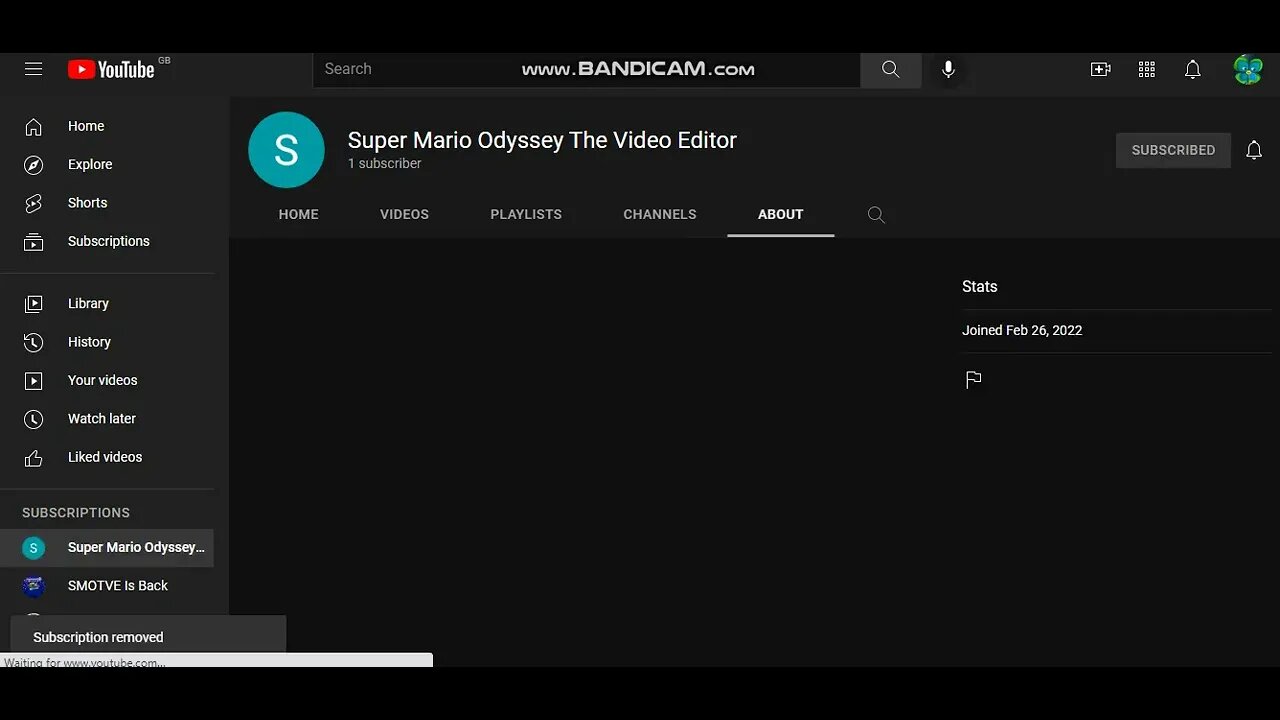
Task: Select the ABOUT tab
Action: click(x=780, y=214)
